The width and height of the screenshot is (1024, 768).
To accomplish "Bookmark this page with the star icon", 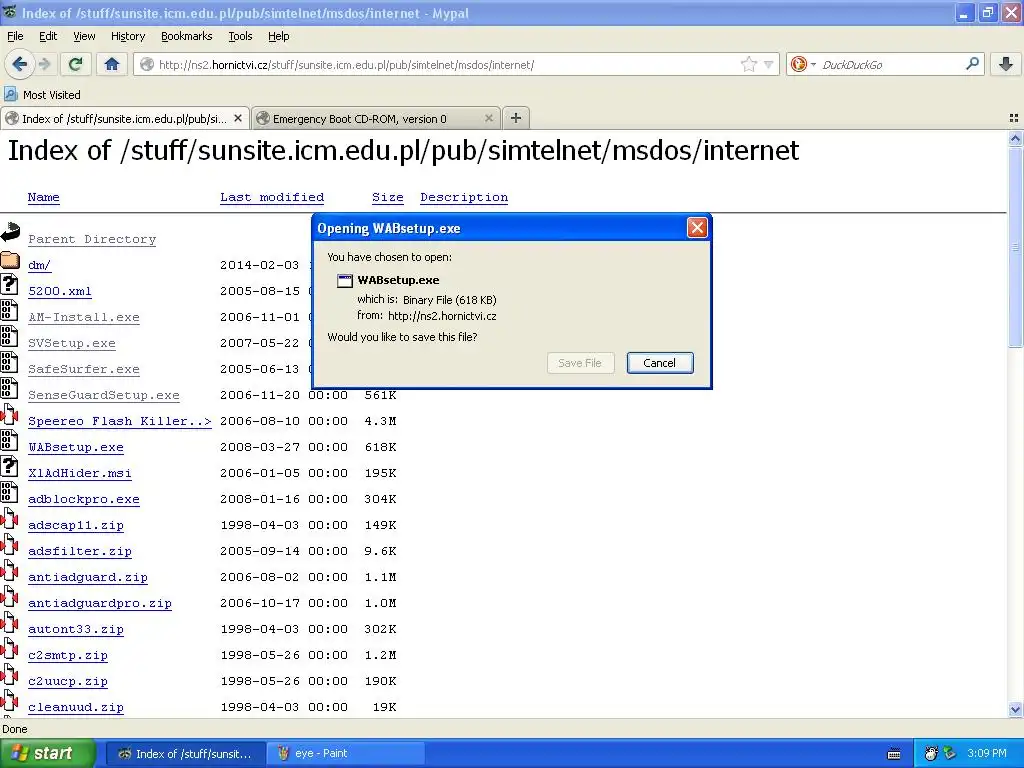I will 748,64.
